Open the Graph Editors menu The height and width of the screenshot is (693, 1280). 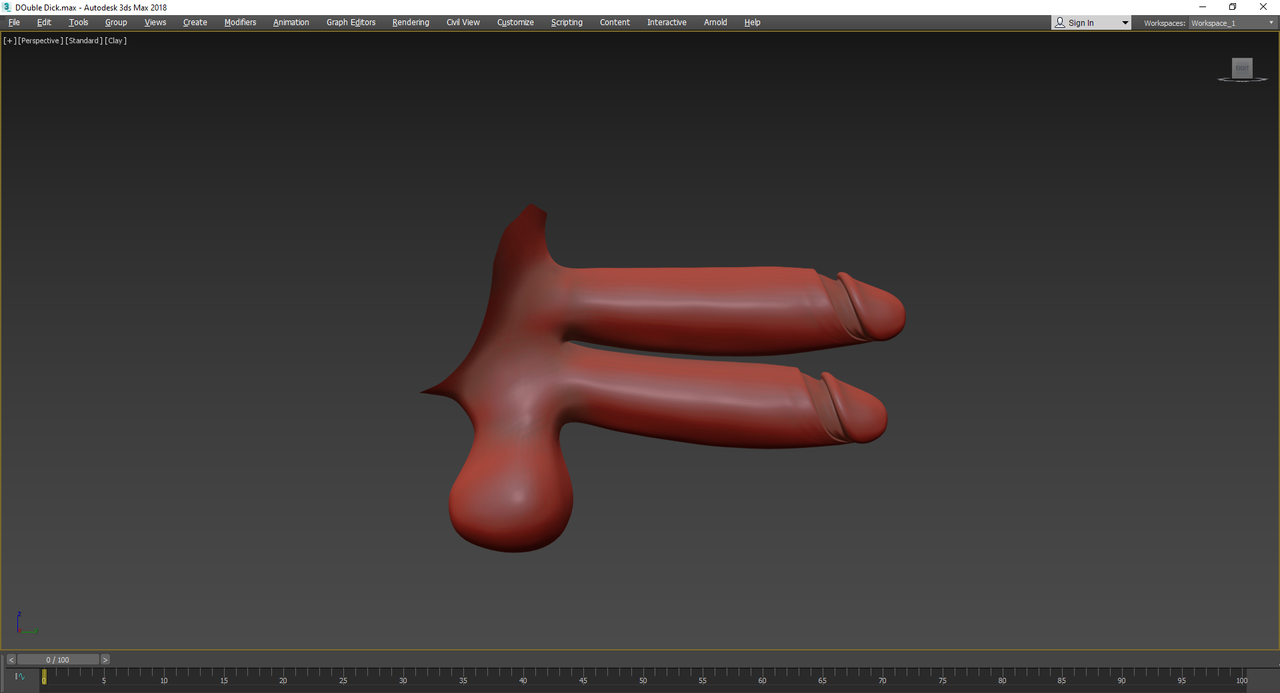pos(351,22)
